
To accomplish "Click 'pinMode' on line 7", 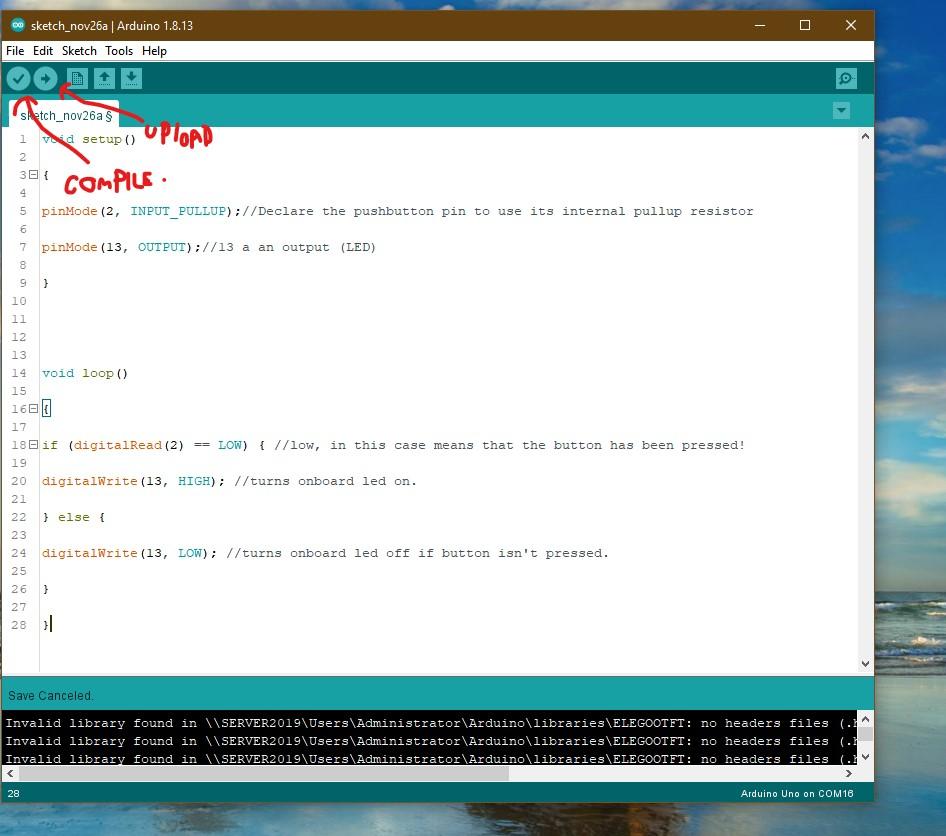I will click(69, 247).
